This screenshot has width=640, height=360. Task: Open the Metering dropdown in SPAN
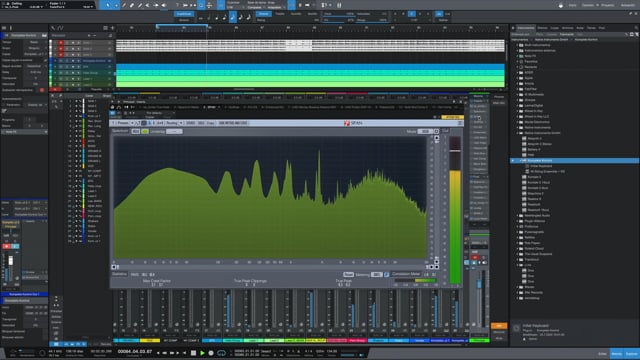coord(376,275)
